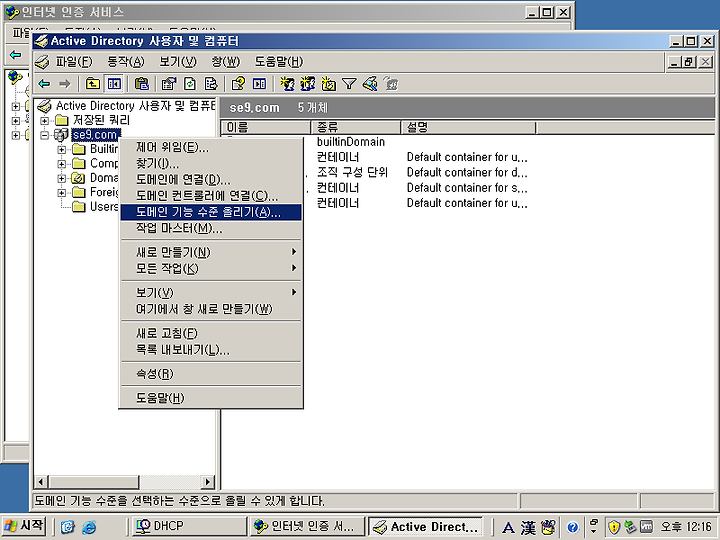Screen dimensions: 720x540
Task: Click the A input mode language bar icon
Action: click(x=508, y=527)
